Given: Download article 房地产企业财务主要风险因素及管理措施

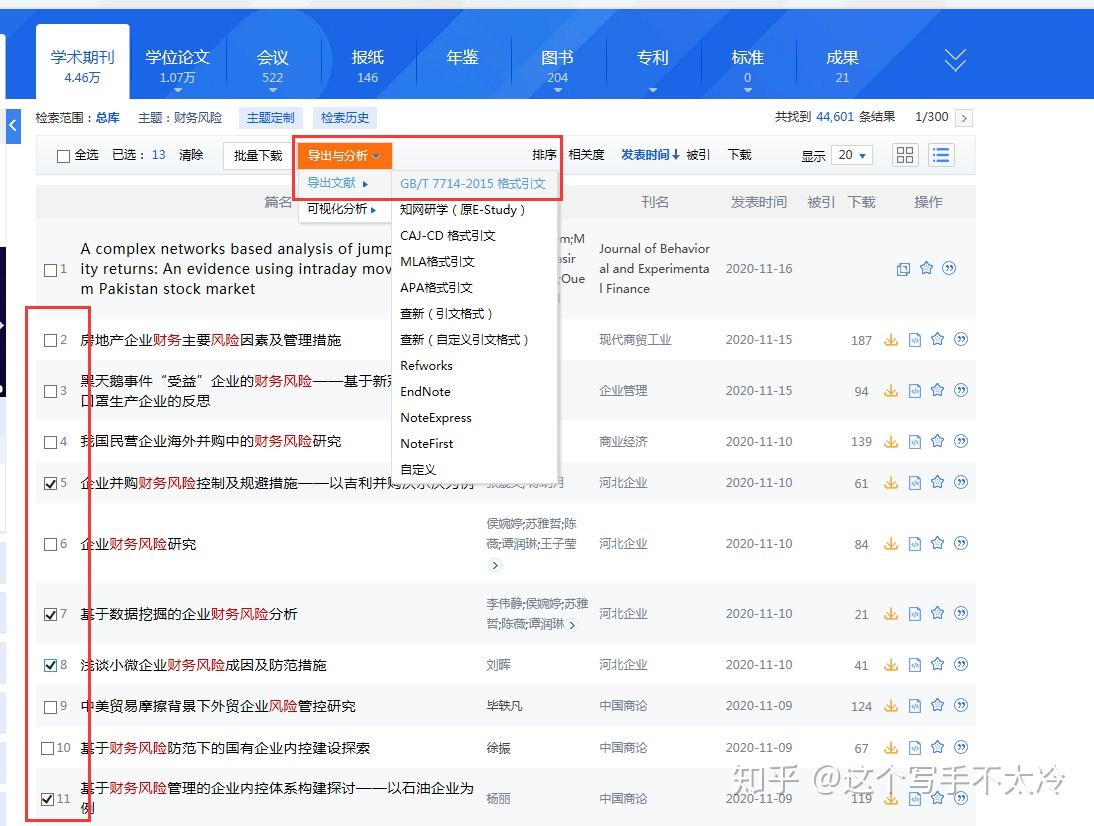Looking at the screenshot, I should 891,340.
